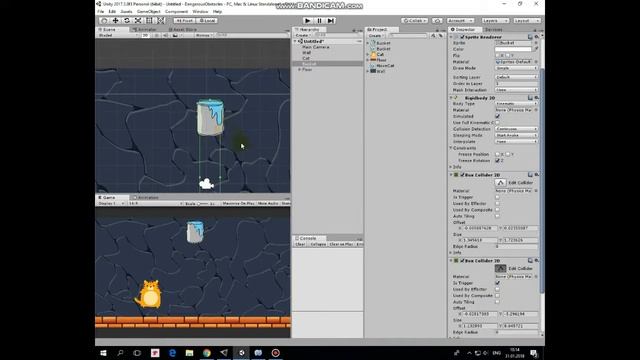
Task: Click the Step frame button
Action: click(x=331, y=20)
